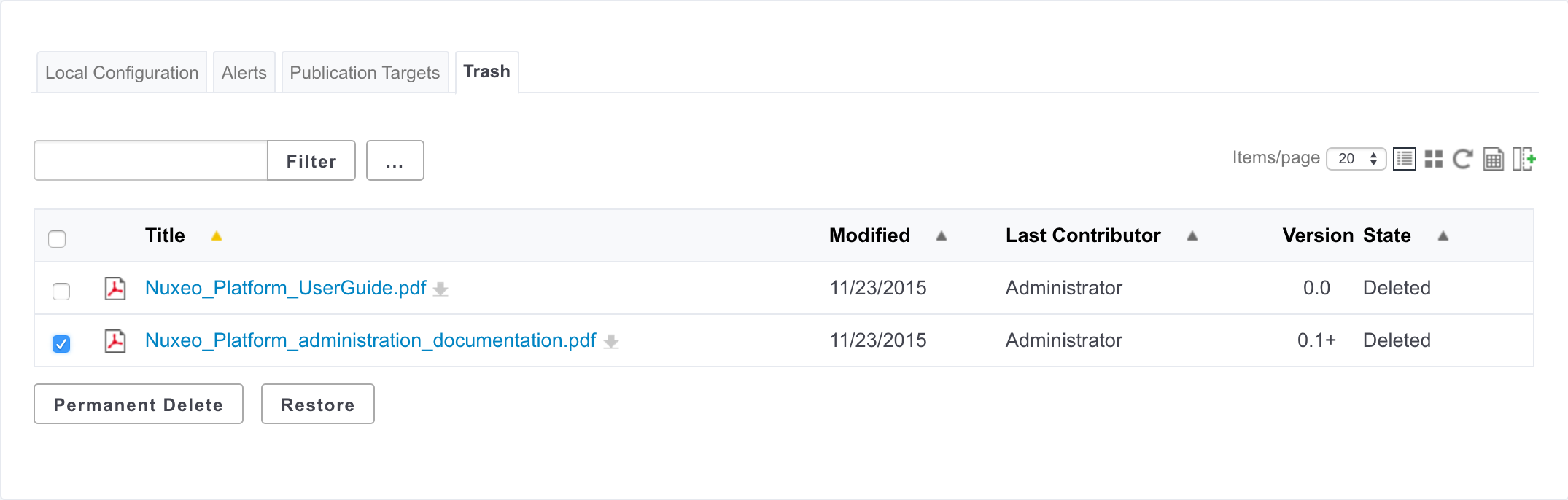This screenshot has width=1568, height=500.
Task: Switch to thumbnail grid view icon
Action: [x=1434, y=159]
